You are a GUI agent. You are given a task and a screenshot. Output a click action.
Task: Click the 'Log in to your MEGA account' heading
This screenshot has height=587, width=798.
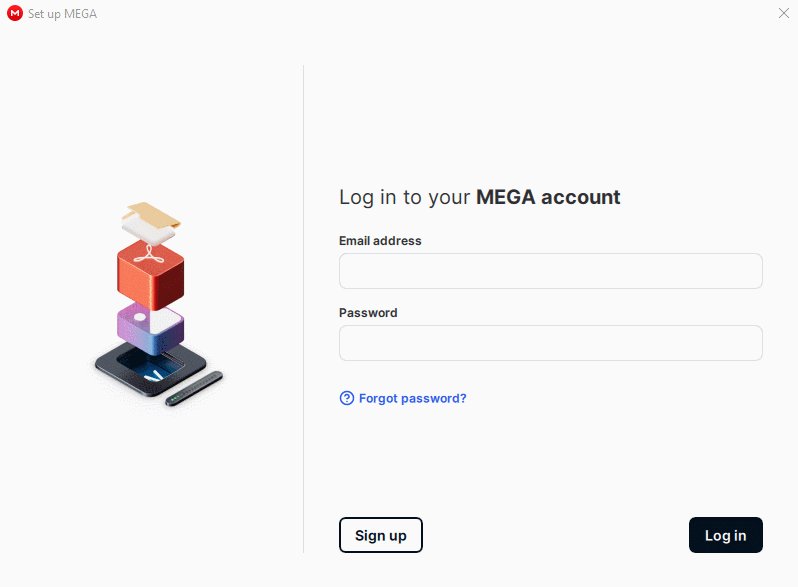(479, 197)
